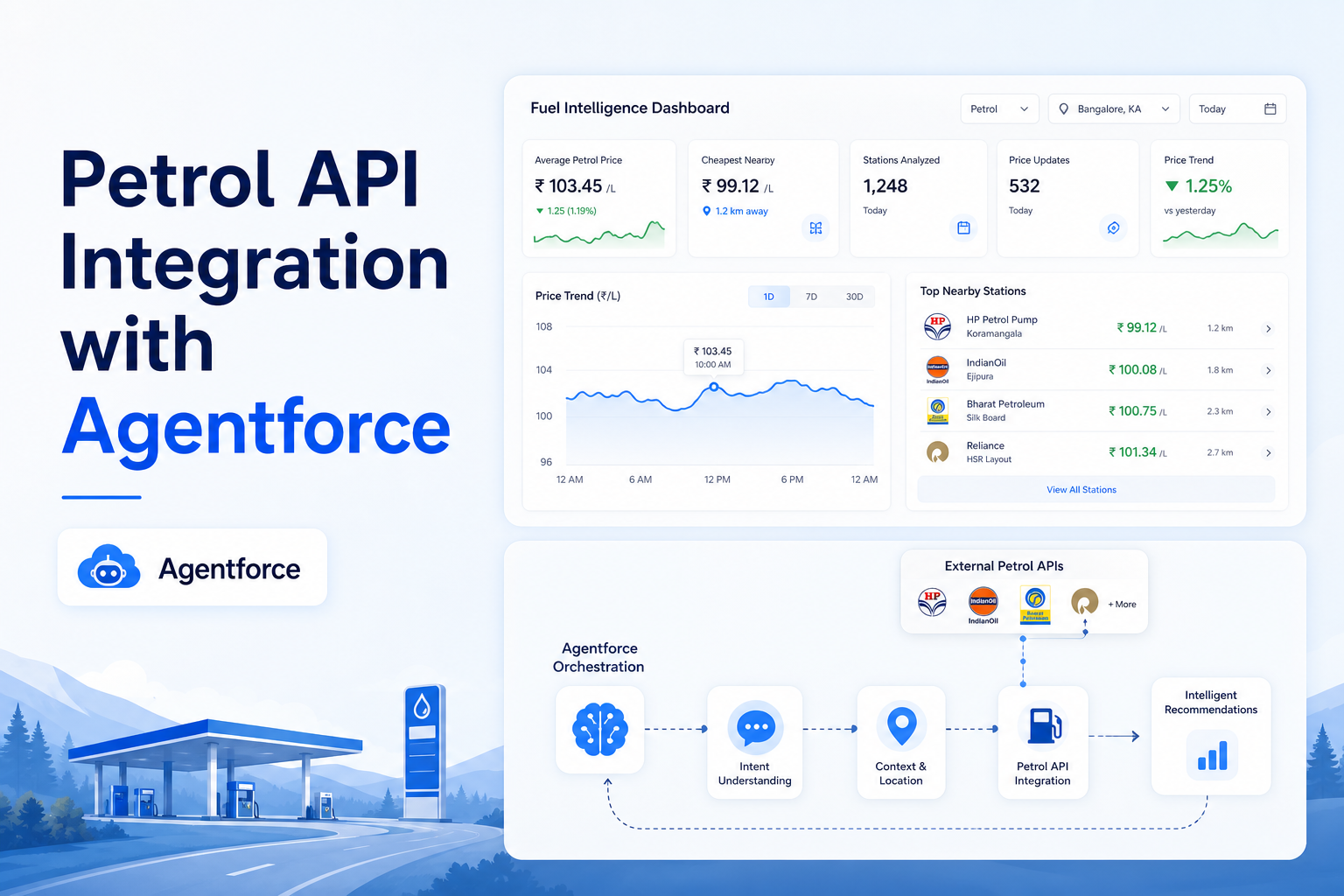This screenshot has width=1344, height=896.
Task: Click the IndianOil logo in Ejipura row
Action: point(937,368)
